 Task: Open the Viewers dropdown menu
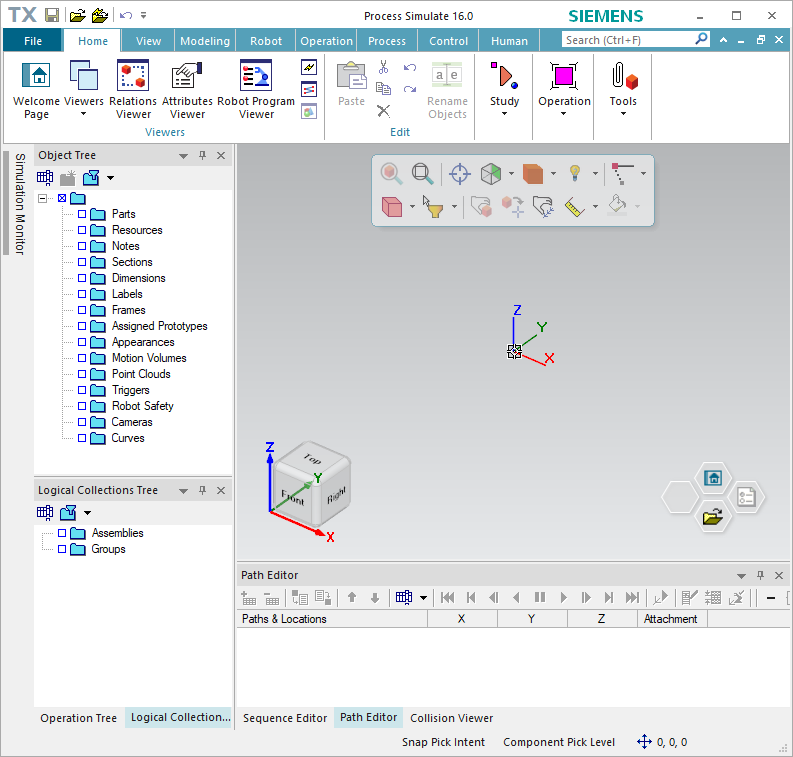click(x=84, y=90)
